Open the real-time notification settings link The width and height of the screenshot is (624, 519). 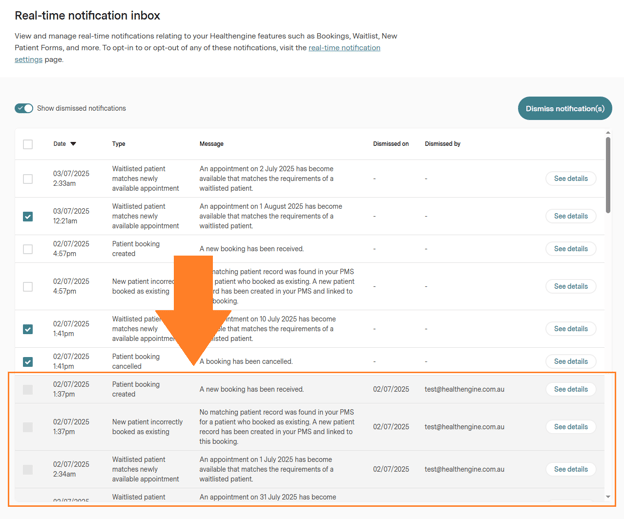[344, 48]
